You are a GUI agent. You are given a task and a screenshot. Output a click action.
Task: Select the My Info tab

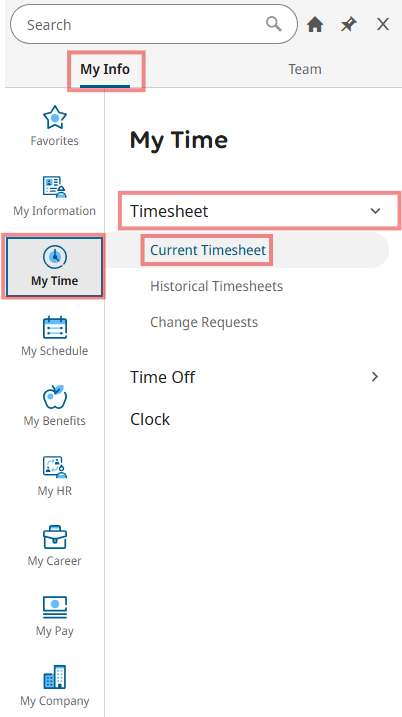click(105, 70)
